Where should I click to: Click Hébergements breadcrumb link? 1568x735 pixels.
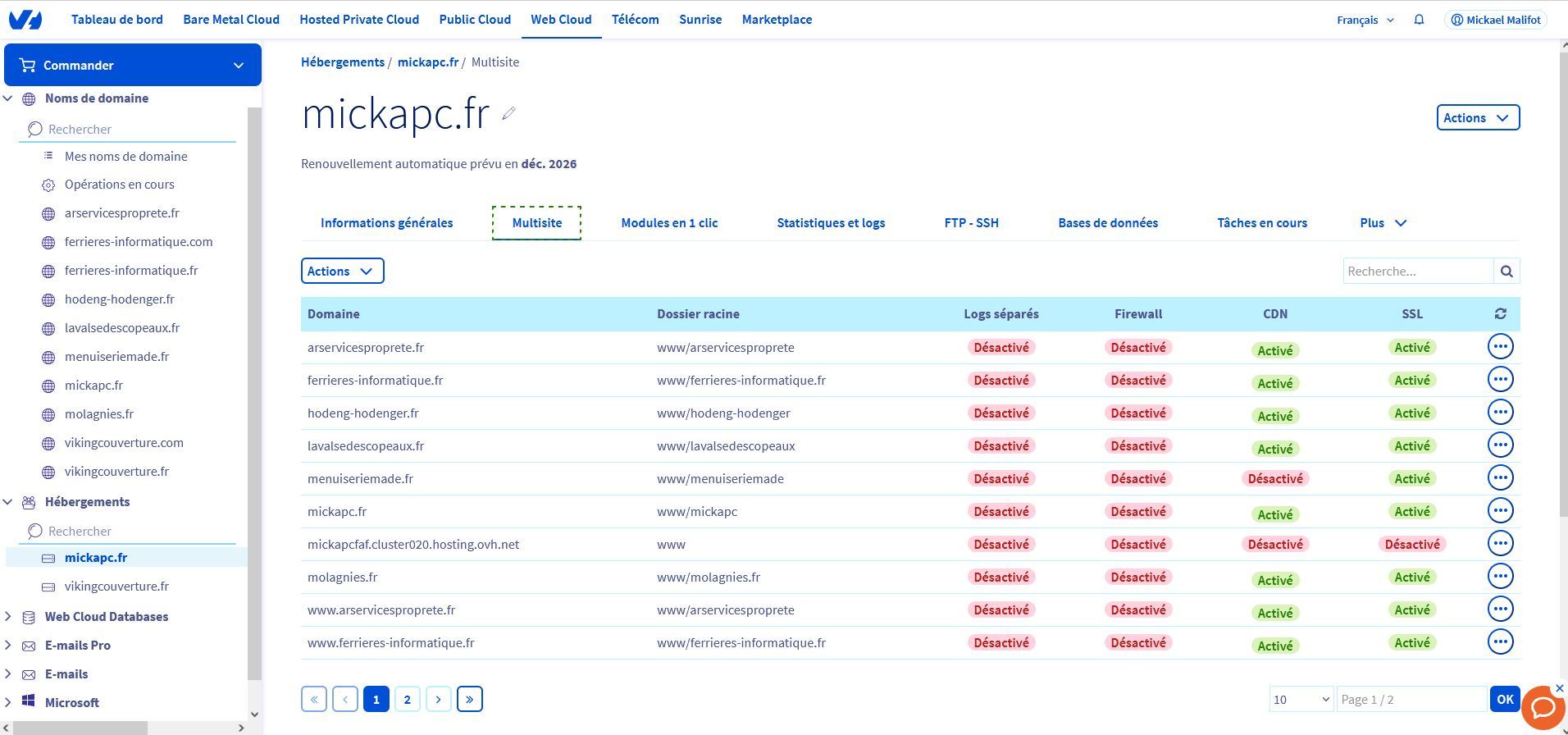coord(342,62)
